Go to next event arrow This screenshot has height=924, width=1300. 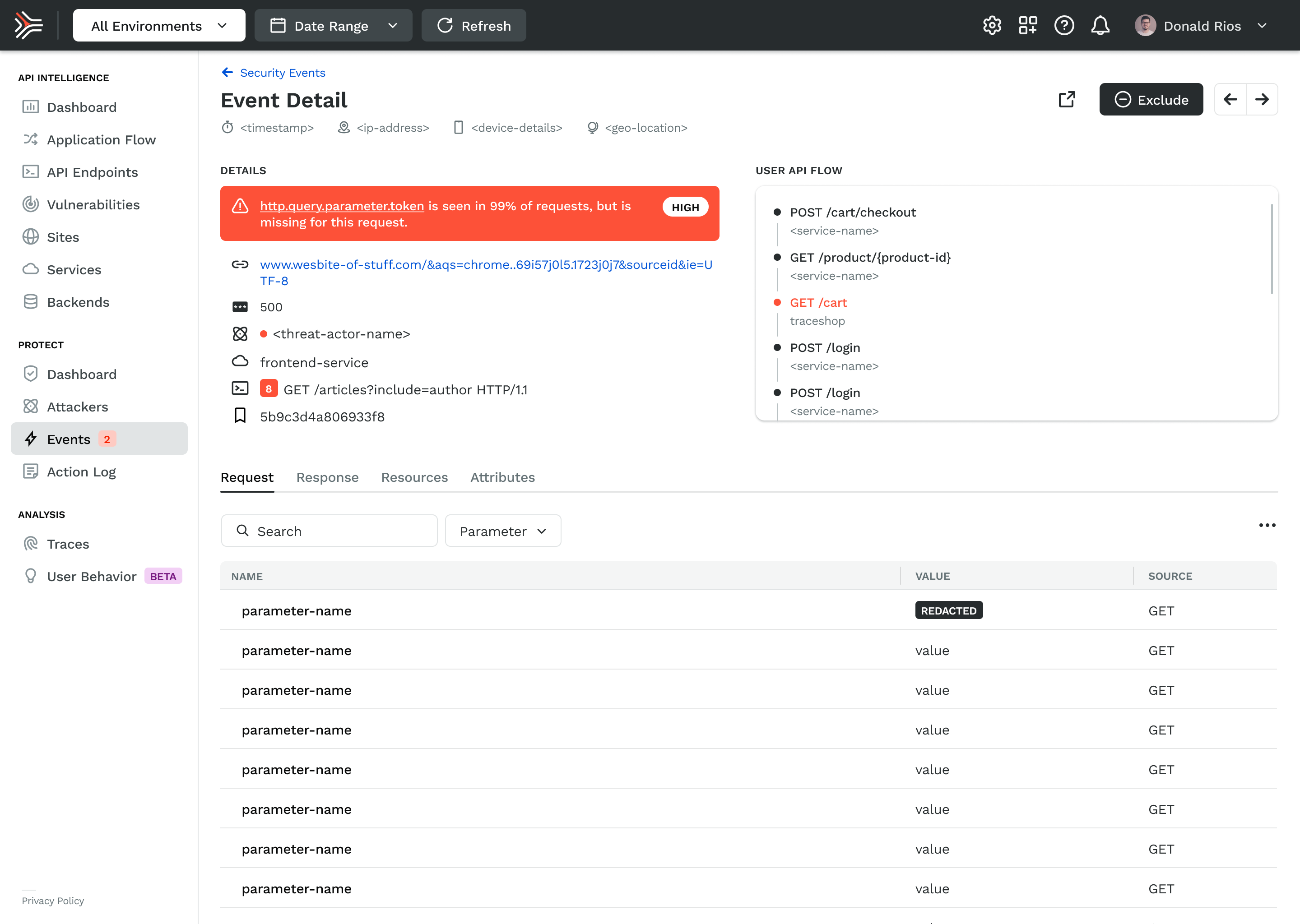point(1262,100)
